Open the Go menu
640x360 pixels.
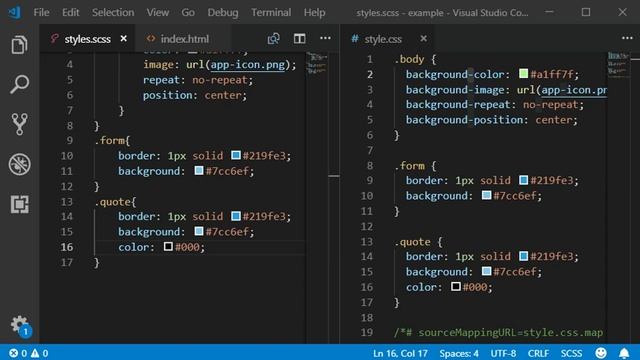click(x=188, y=13)
